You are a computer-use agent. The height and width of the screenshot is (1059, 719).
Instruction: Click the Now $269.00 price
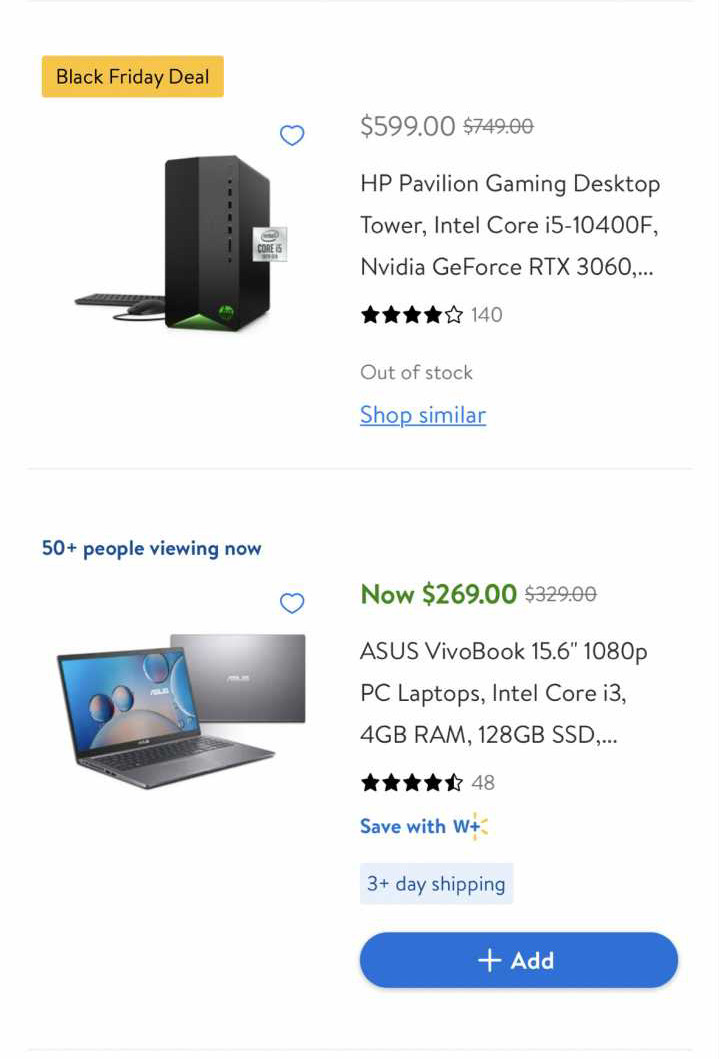(438, 594)
